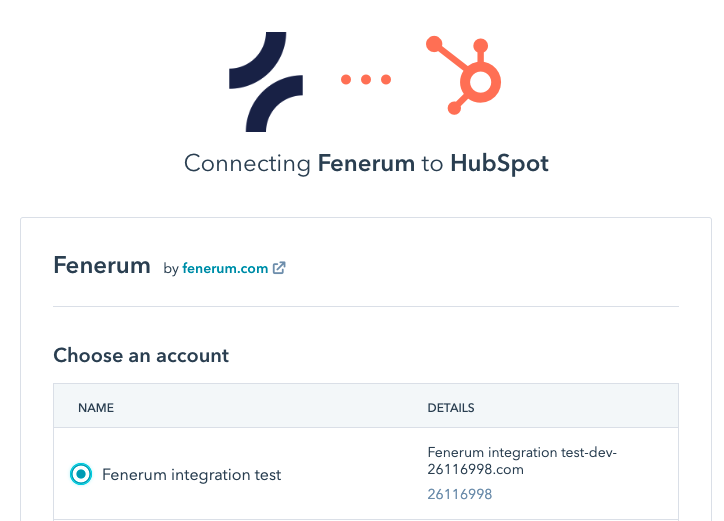This screenshot has width=724, height=521.
Task: Click the account table header bar
Action: coord(366,406)
